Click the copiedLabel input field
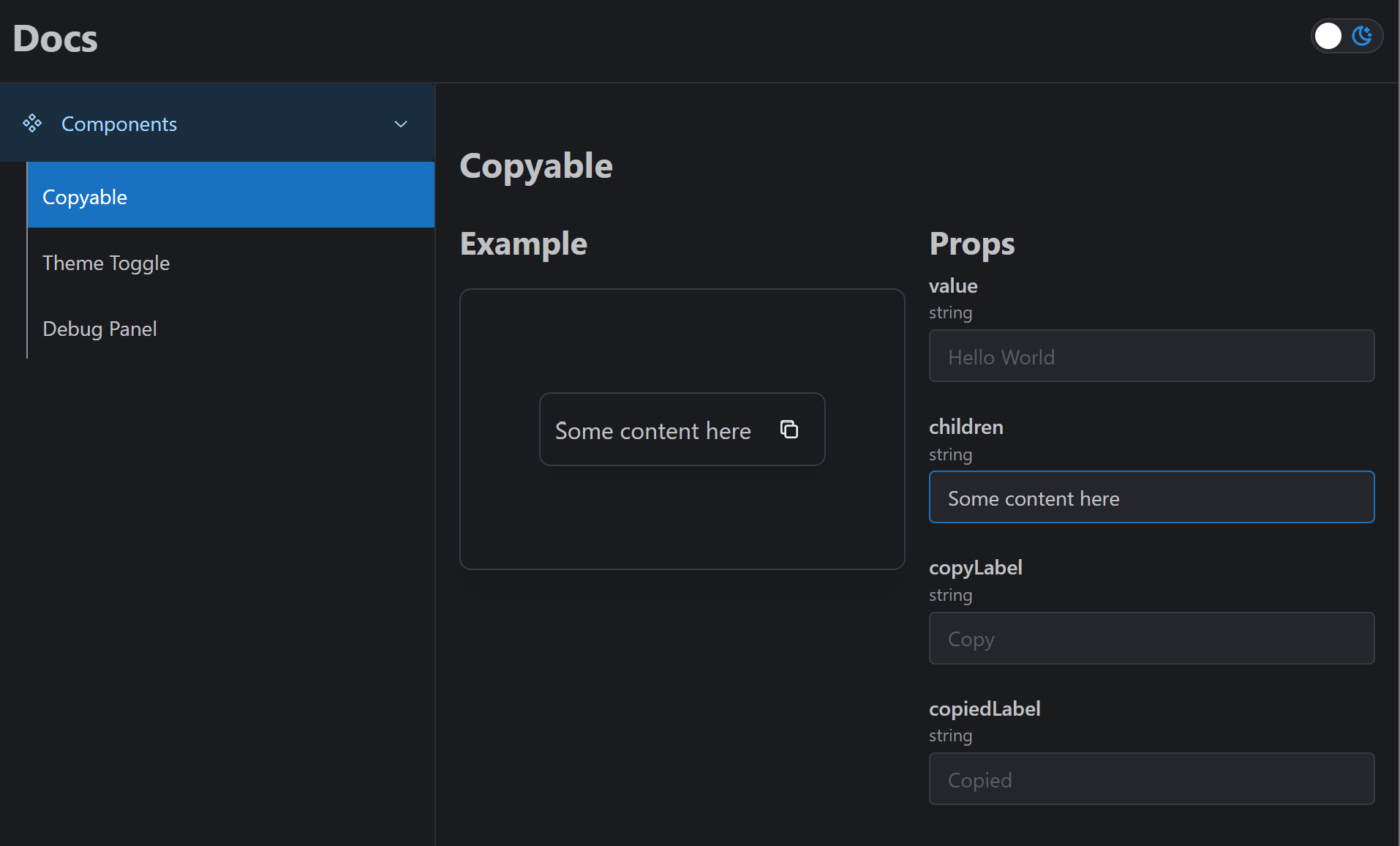 [x=1151, y=779]
